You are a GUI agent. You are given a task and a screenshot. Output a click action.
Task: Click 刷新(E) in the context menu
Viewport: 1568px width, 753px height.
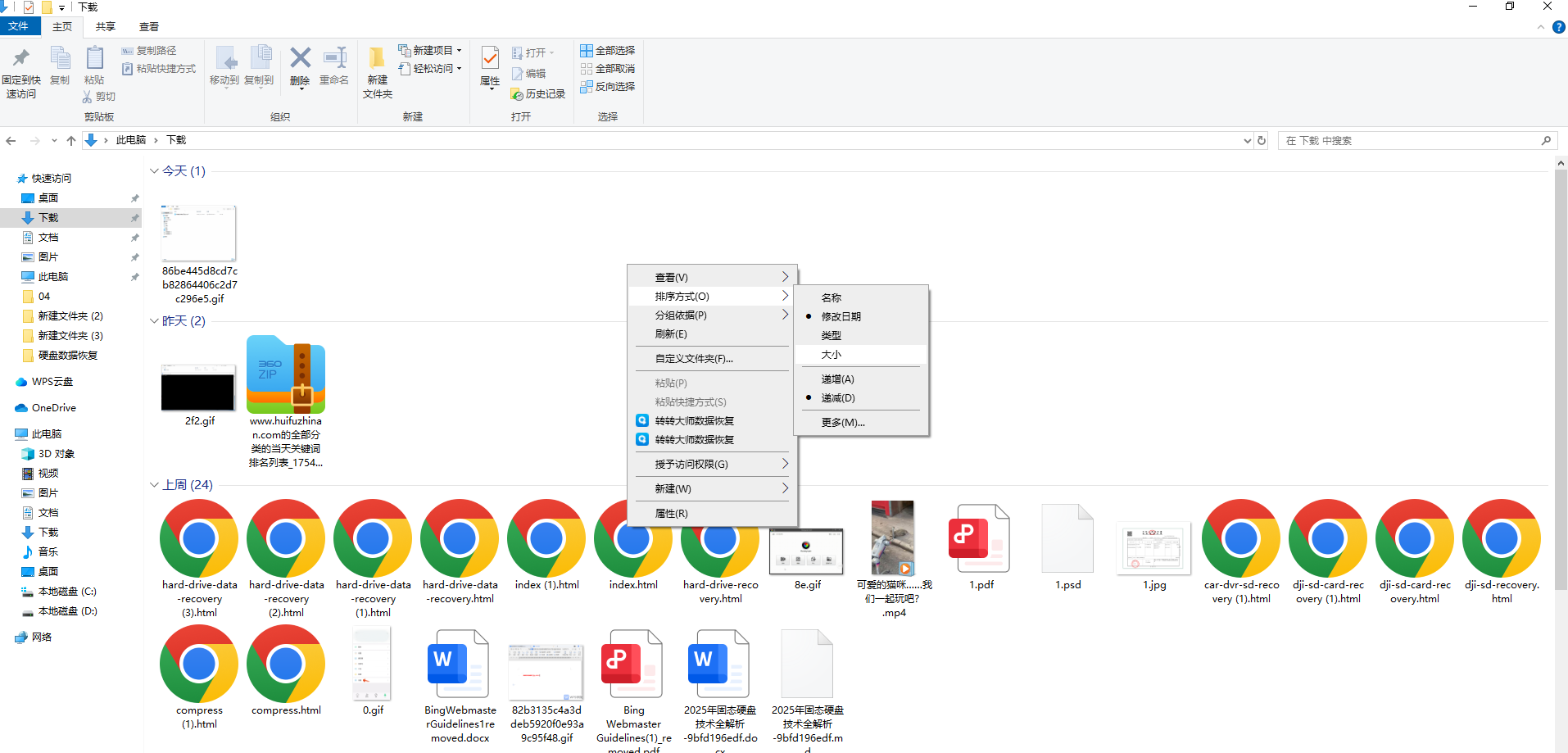coord(712,333)
